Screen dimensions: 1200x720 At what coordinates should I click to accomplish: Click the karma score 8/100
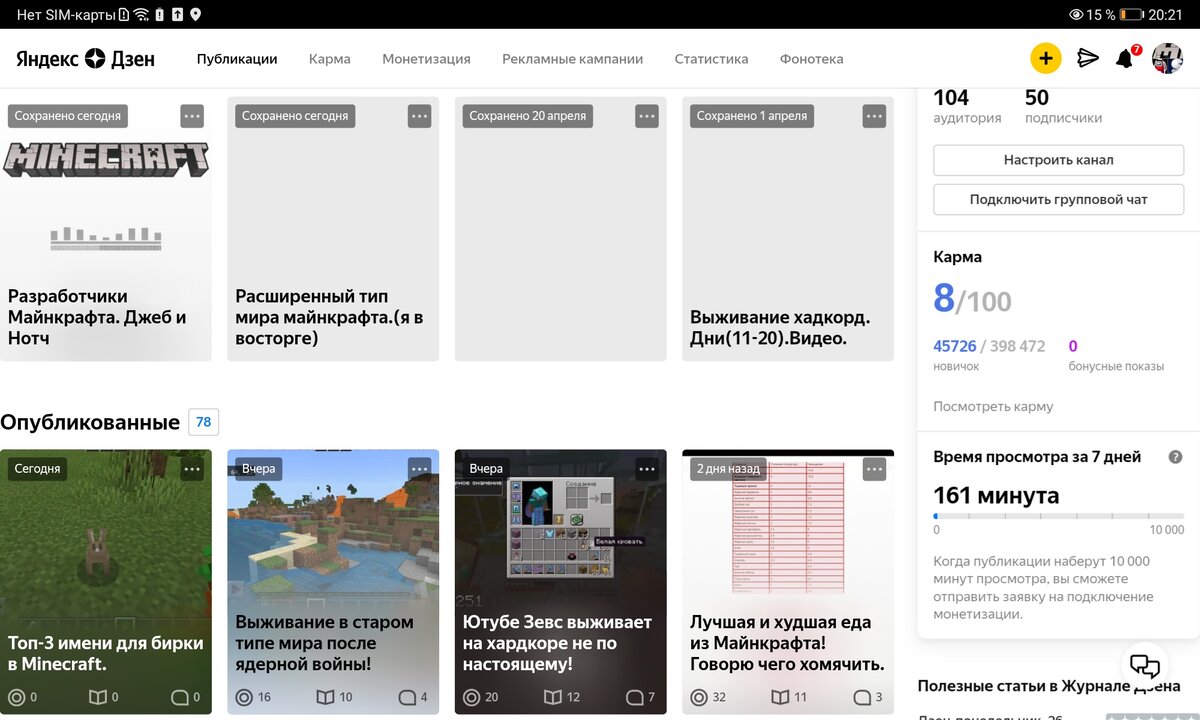972,299
